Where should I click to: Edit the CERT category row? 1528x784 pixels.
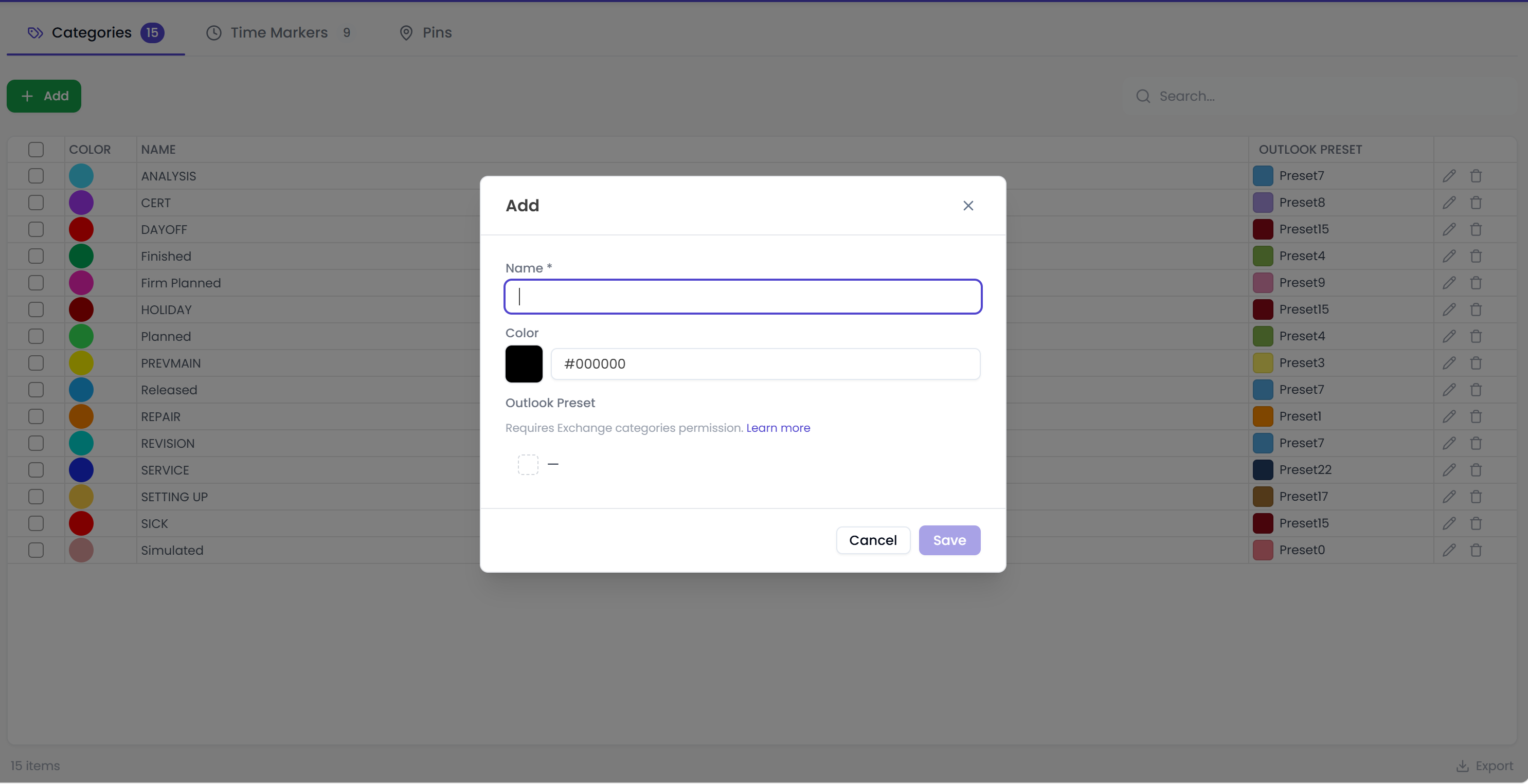click(x=1448, y=203)
